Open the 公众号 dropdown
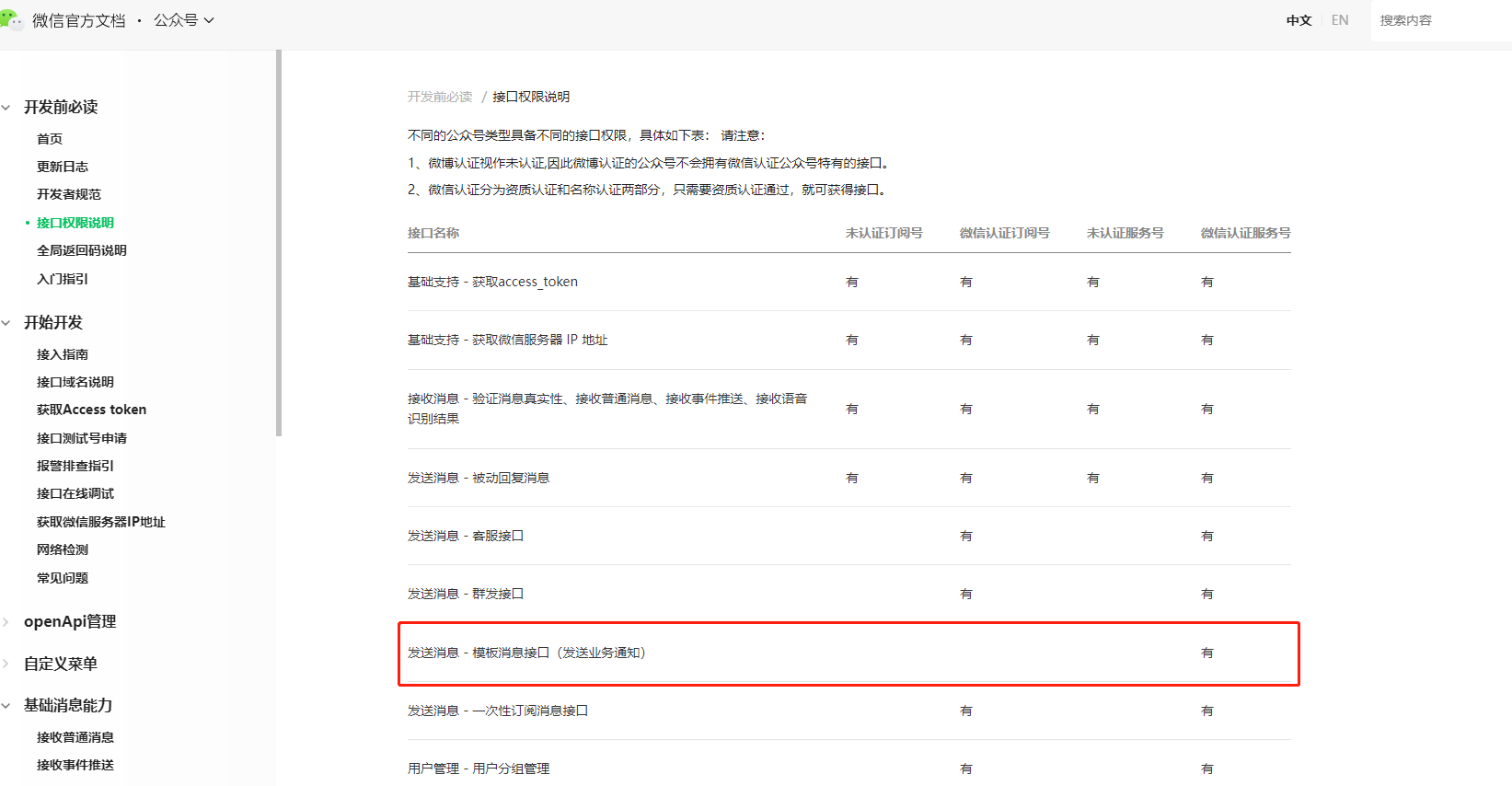Screen dimensions: 1512x786 pos(184,20)
